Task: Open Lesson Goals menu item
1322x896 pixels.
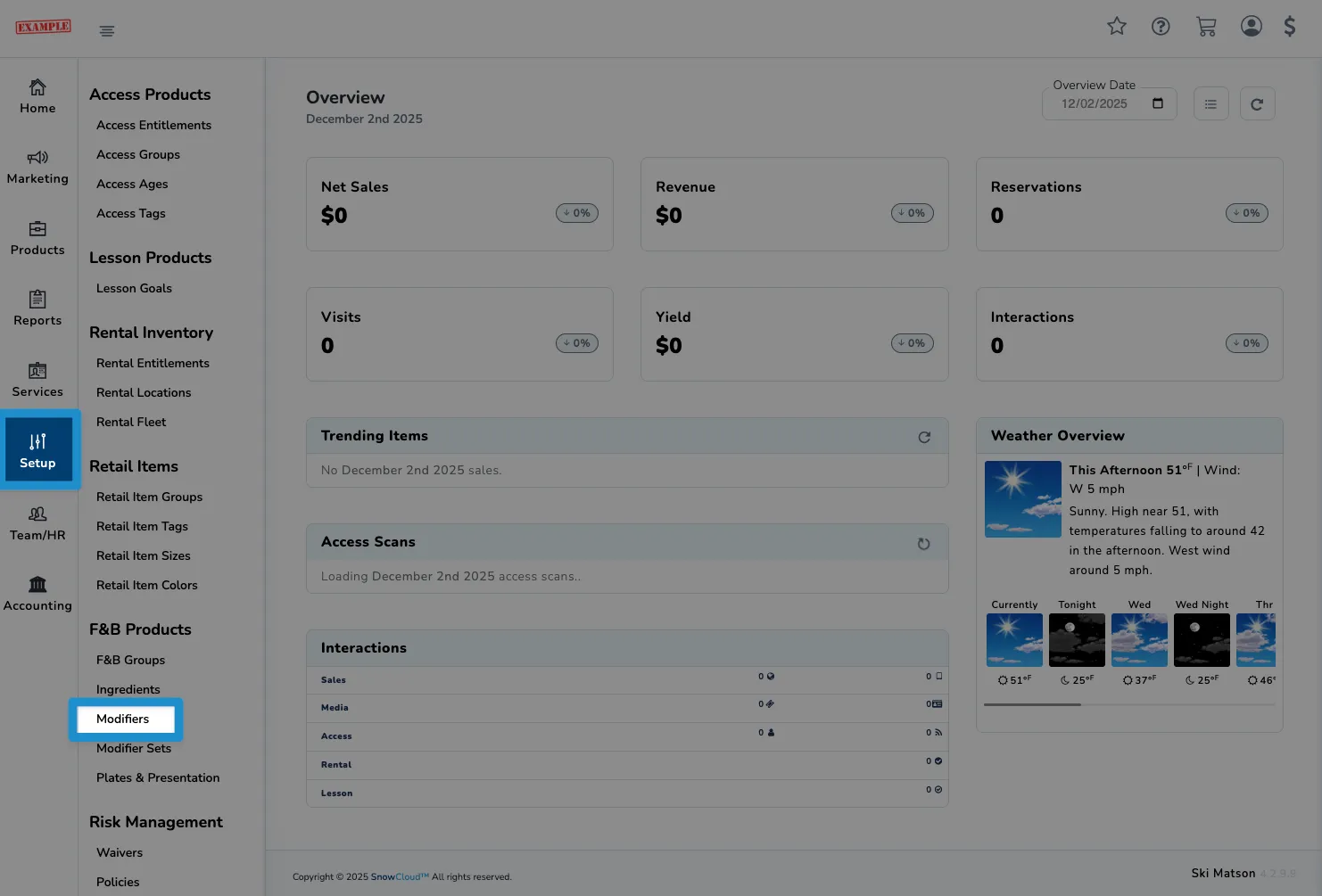Action: pos(134,289)
